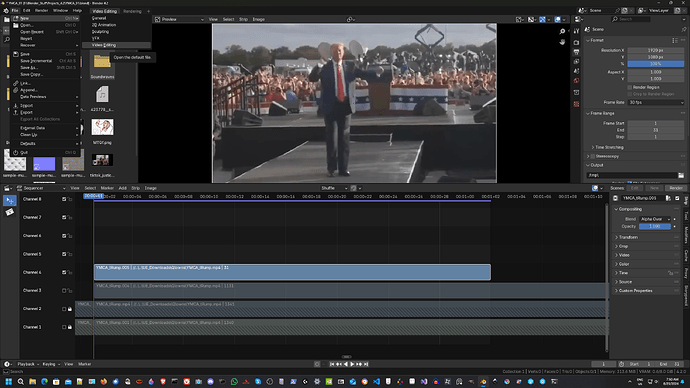Toggle Channel 8 mute checkbox
The width and height of the screenshot is (690, 388).
pos(64,199)
